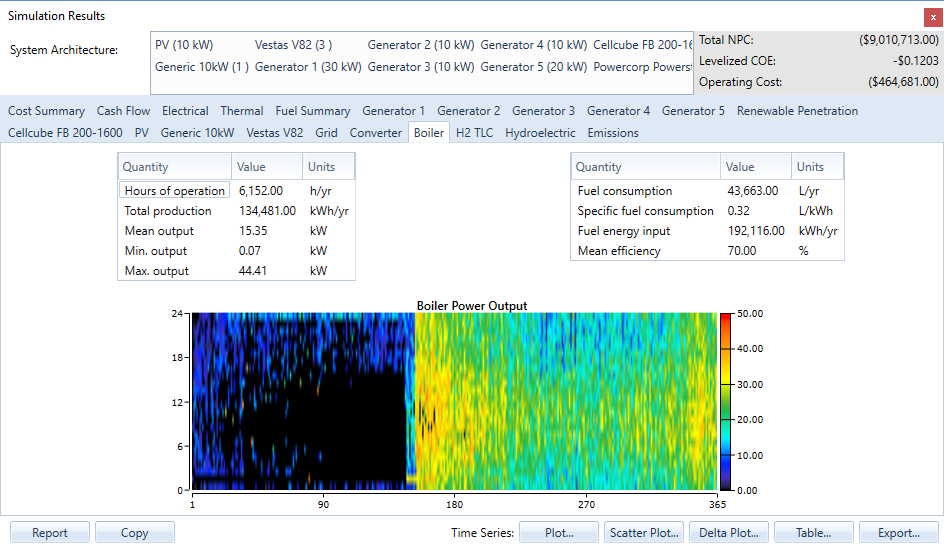Screen dimensions: 944x548
Task: Switch to the Cash Flow tab
Action: pyautogui.click(x=123, y=111)
